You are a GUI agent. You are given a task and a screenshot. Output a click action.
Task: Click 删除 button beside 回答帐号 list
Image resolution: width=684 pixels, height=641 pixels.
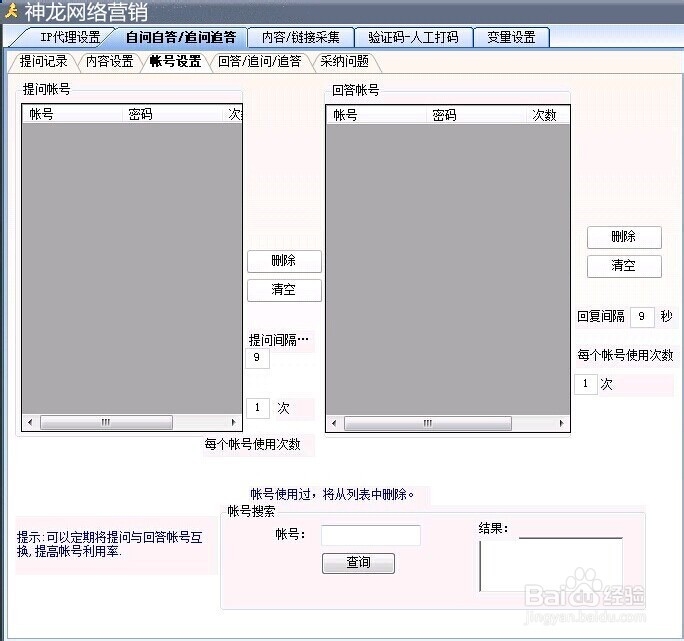624,237
